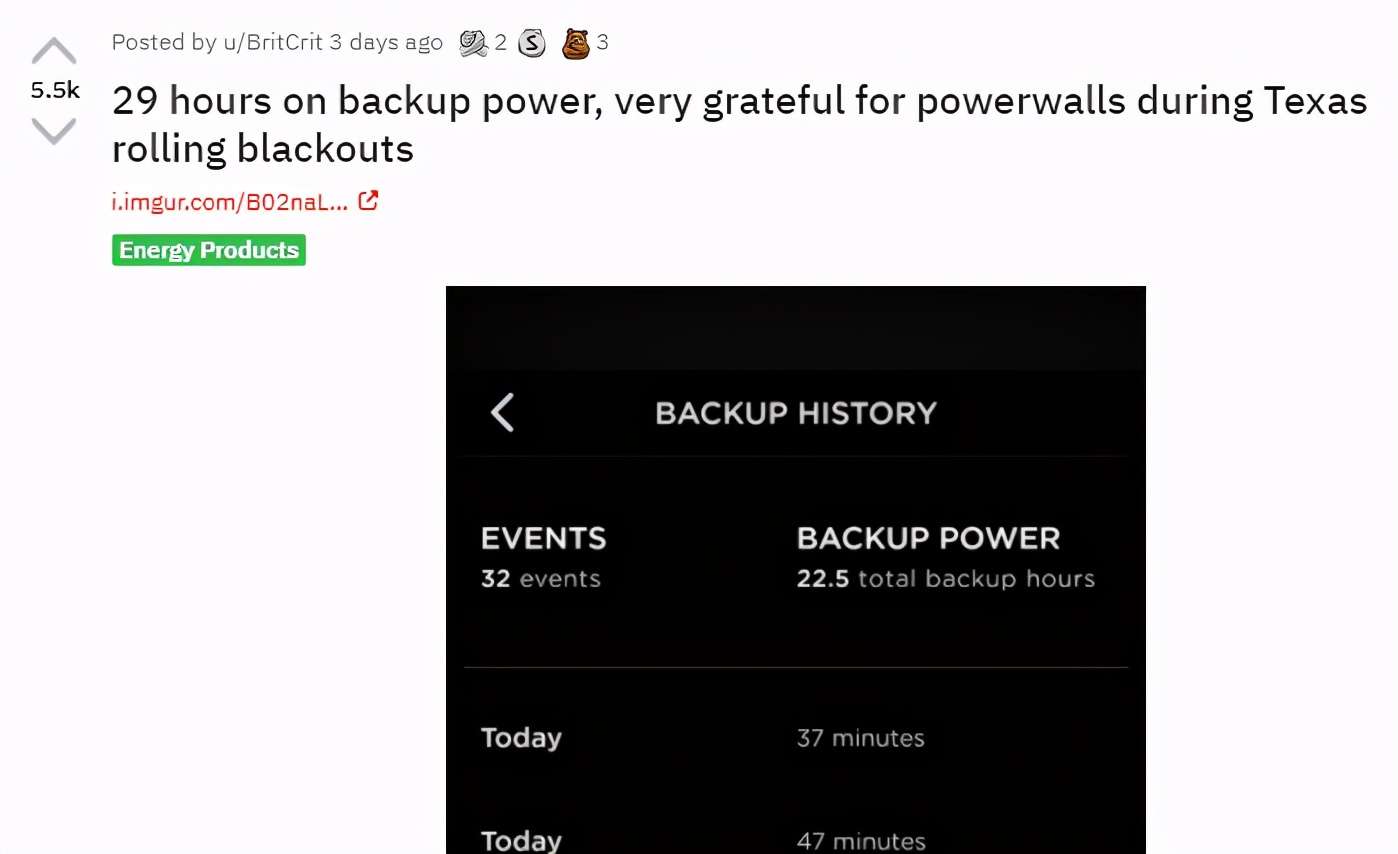Screen dimensions: 1398x854
Task: Click the 5.5k vote score
Action: (54, 91)
